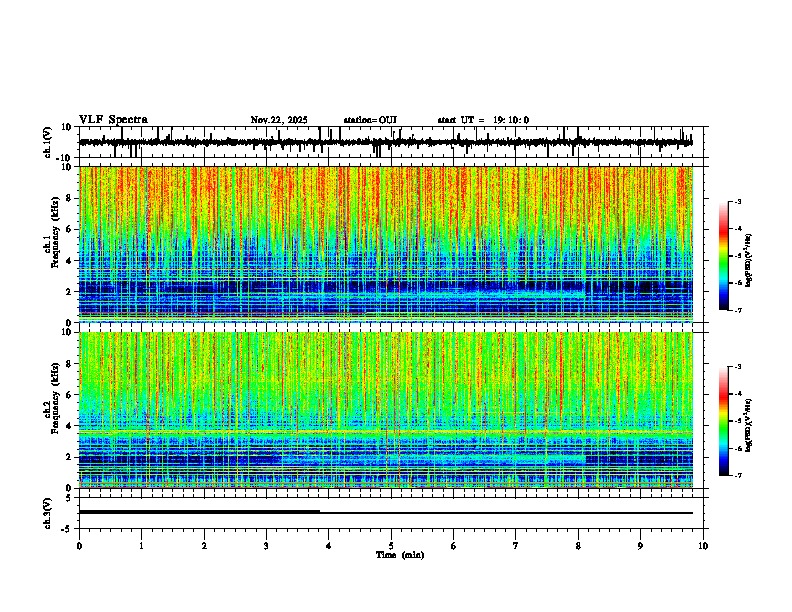This screenshot has width=792, height=612.
Task: Click time axis tick label "0"
Action: pyautogui.click(x=79, y=546)
